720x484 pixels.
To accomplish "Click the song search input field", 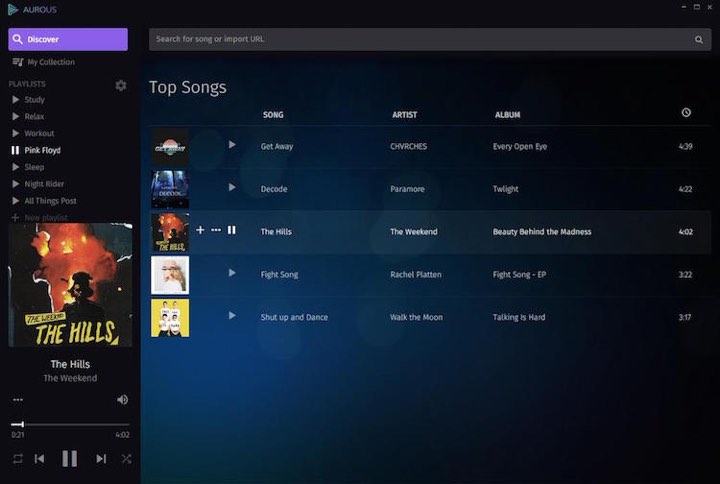I will coord(420,39).
